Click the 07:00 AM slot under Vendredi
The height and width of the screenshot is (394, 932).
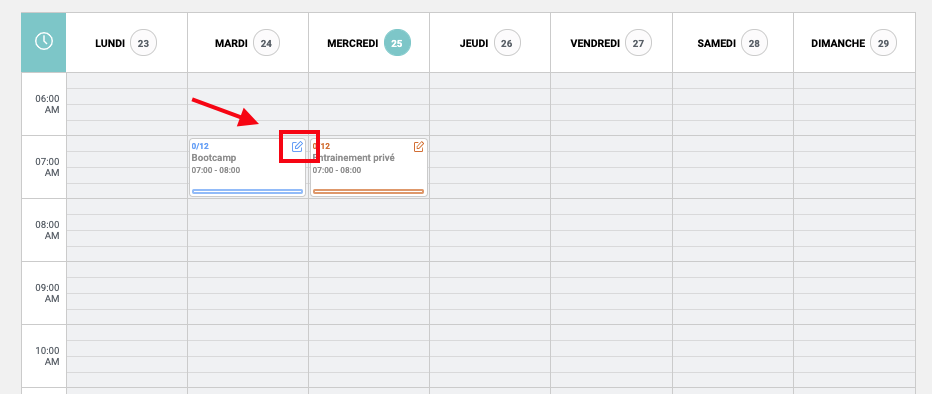pos(612,167)
